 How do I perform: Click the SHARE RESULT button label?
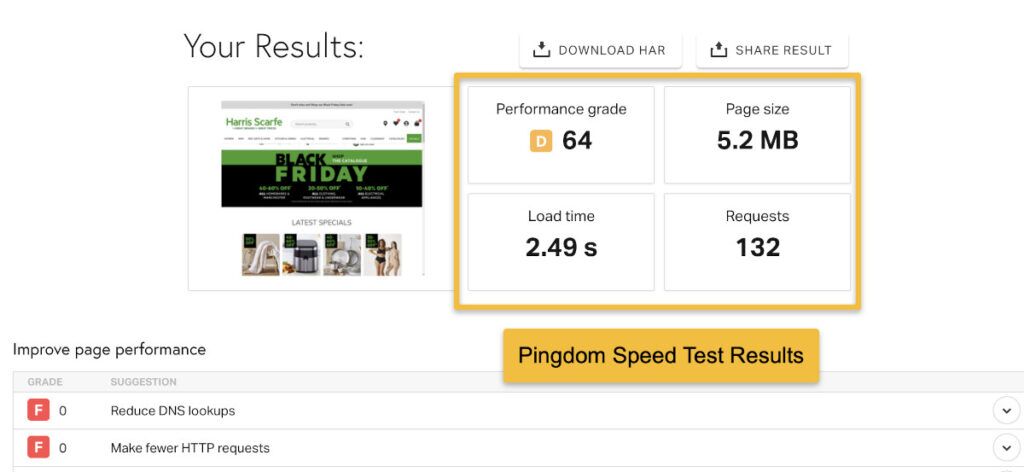coord(784,50)
